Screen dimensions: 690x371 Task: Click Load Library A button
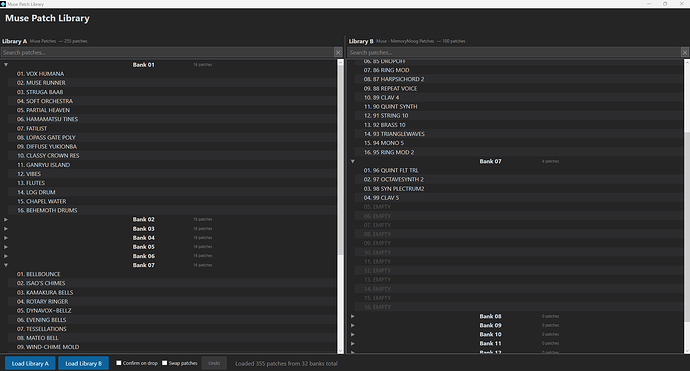pyautogui.click(x=30, y=363)
